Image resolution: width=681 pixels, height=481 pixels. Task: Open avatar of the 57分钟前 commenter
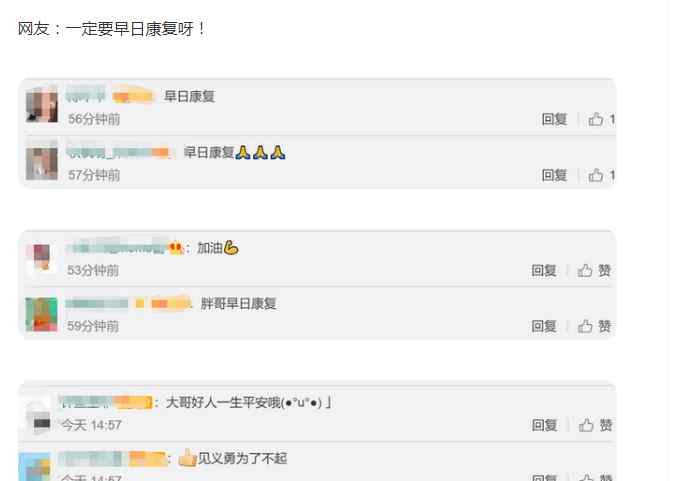pos(42,164)
